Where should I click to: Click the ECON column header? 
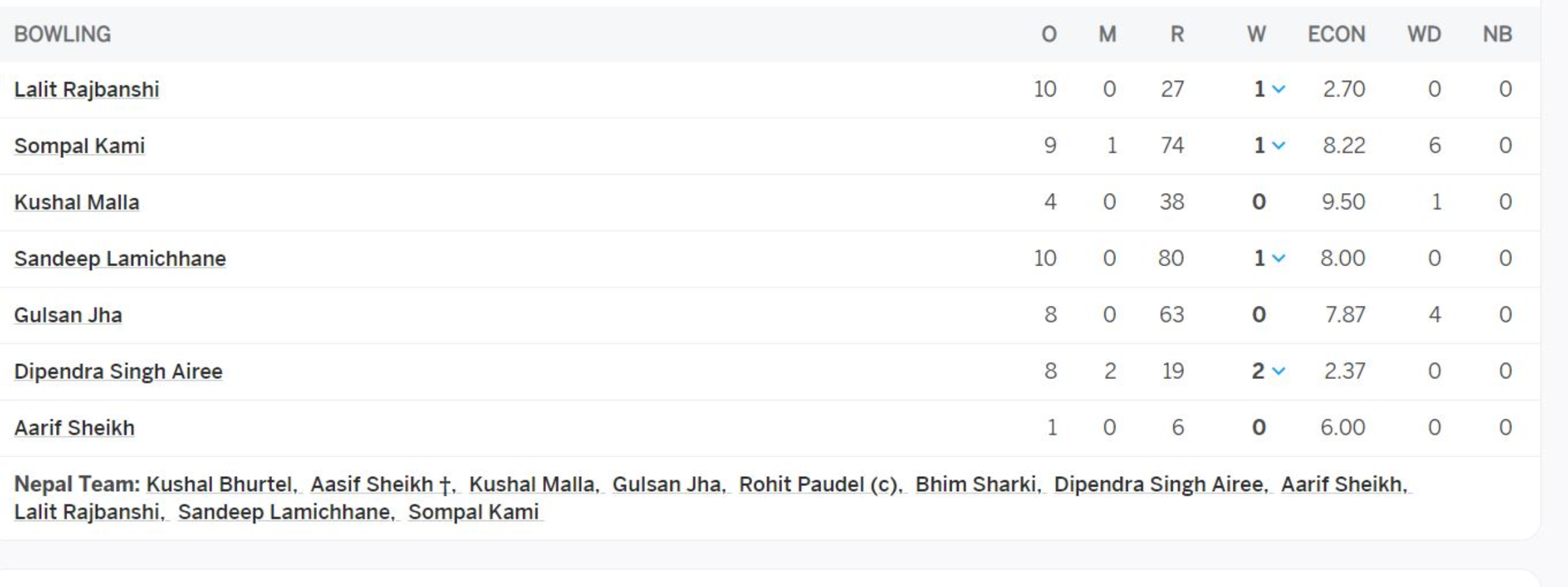click(1336, 34)
